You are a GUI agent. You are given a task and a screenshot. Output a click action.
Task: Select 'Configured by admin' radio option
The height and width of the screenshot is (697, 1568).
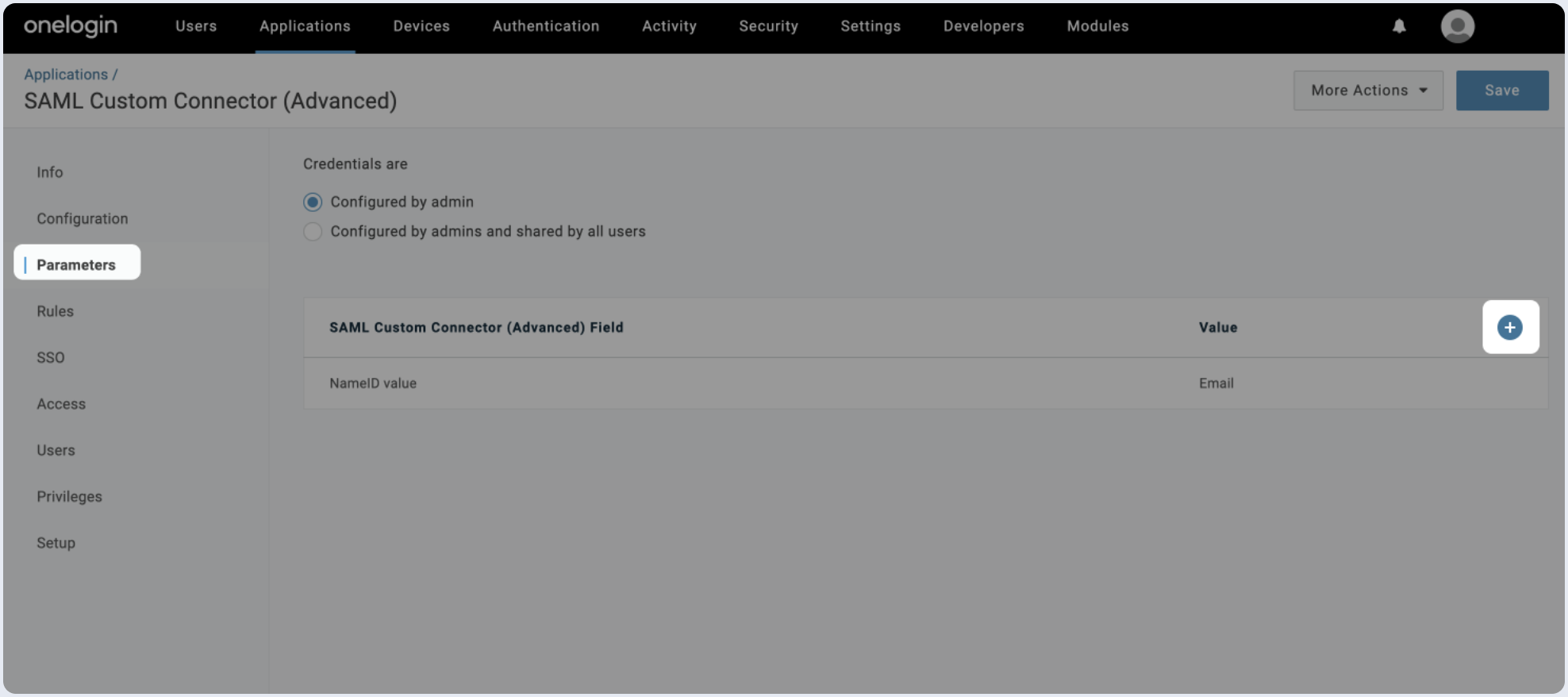click(313, 202)
